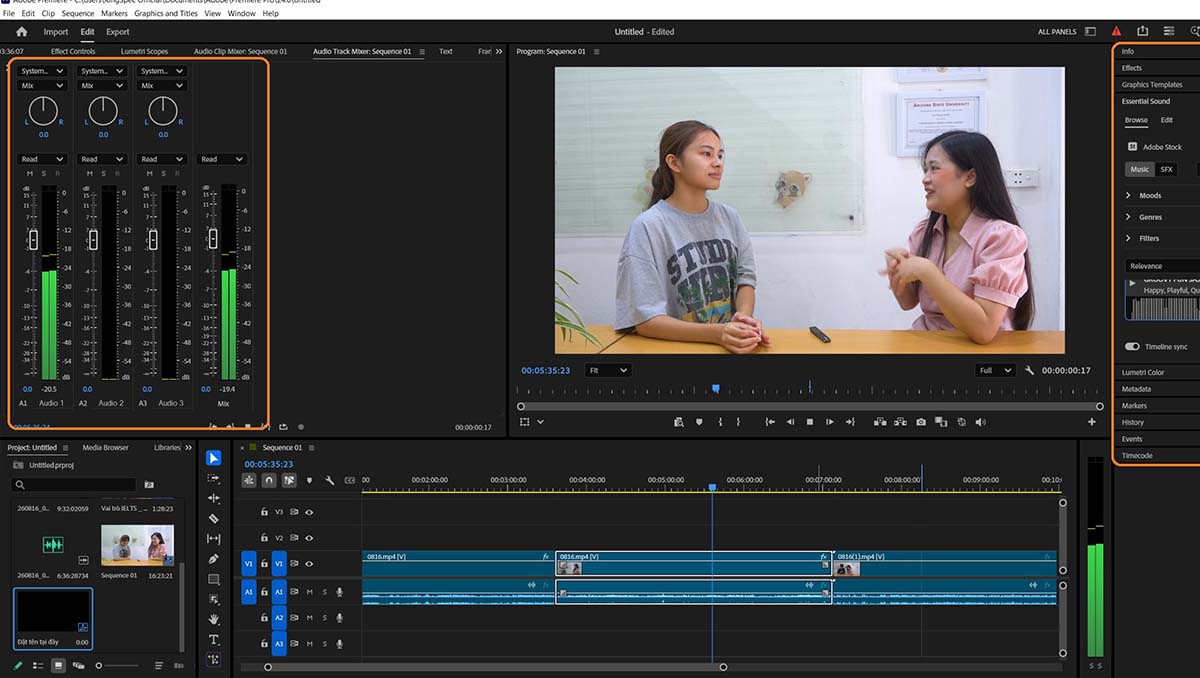Viewport: 1200px width, 678px height.
Task: Switch Project panel to list view
Action: (39, 665)
